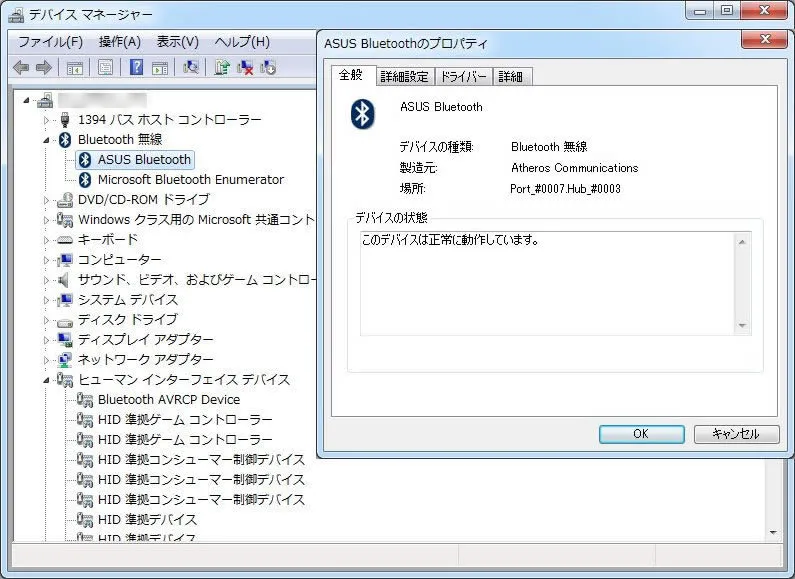Open the ヘルプ(H) menu
The height and width of the screenshot is (579, 795).
pyautogui.click(x=242, y=42)
